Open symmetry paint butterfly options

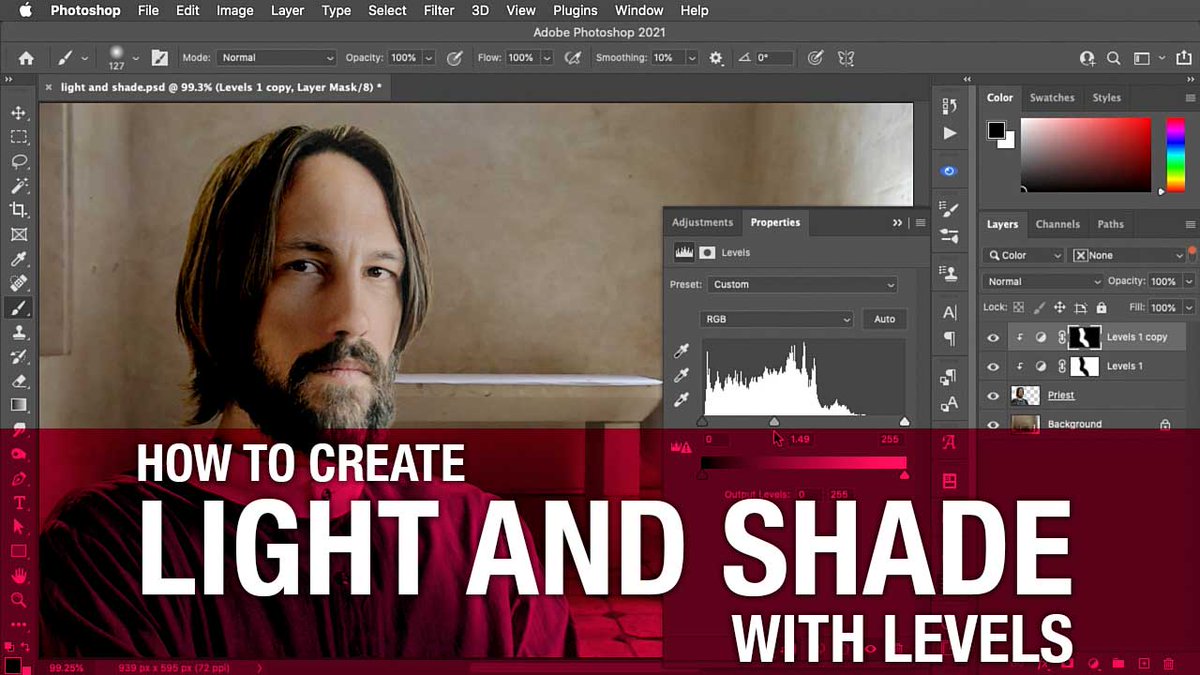point(846,58)
